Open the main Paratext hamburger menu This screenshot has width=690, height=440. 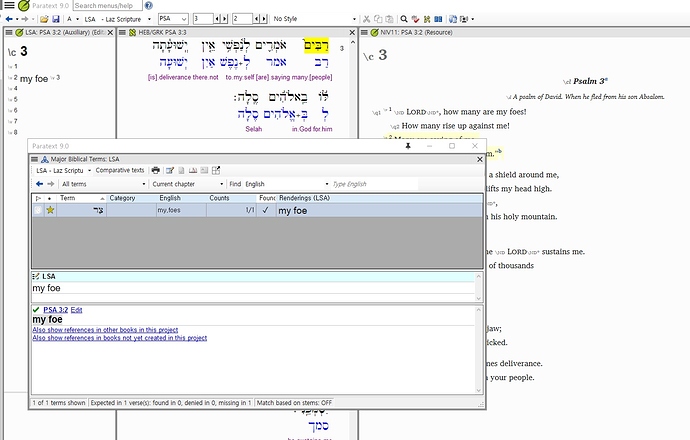9,6
